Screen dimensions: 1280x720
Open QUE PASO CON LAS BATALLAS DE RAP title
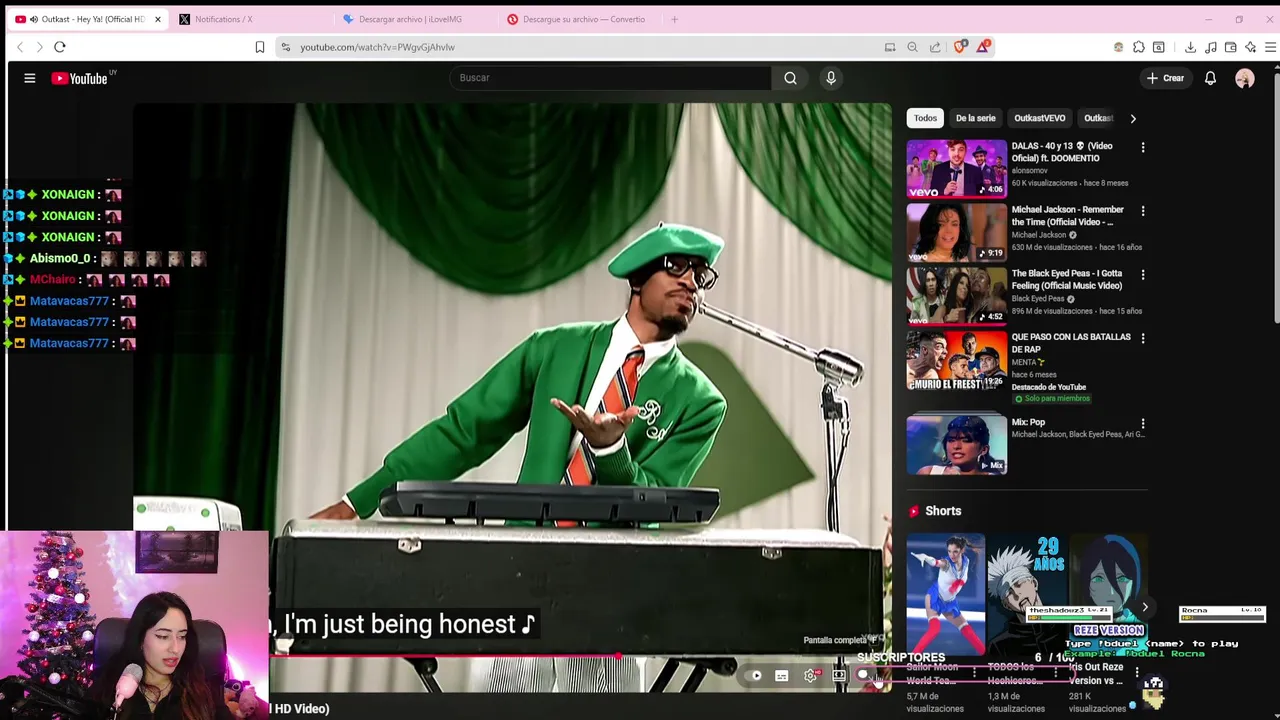pyautogui.click(x=1071, y=343)
